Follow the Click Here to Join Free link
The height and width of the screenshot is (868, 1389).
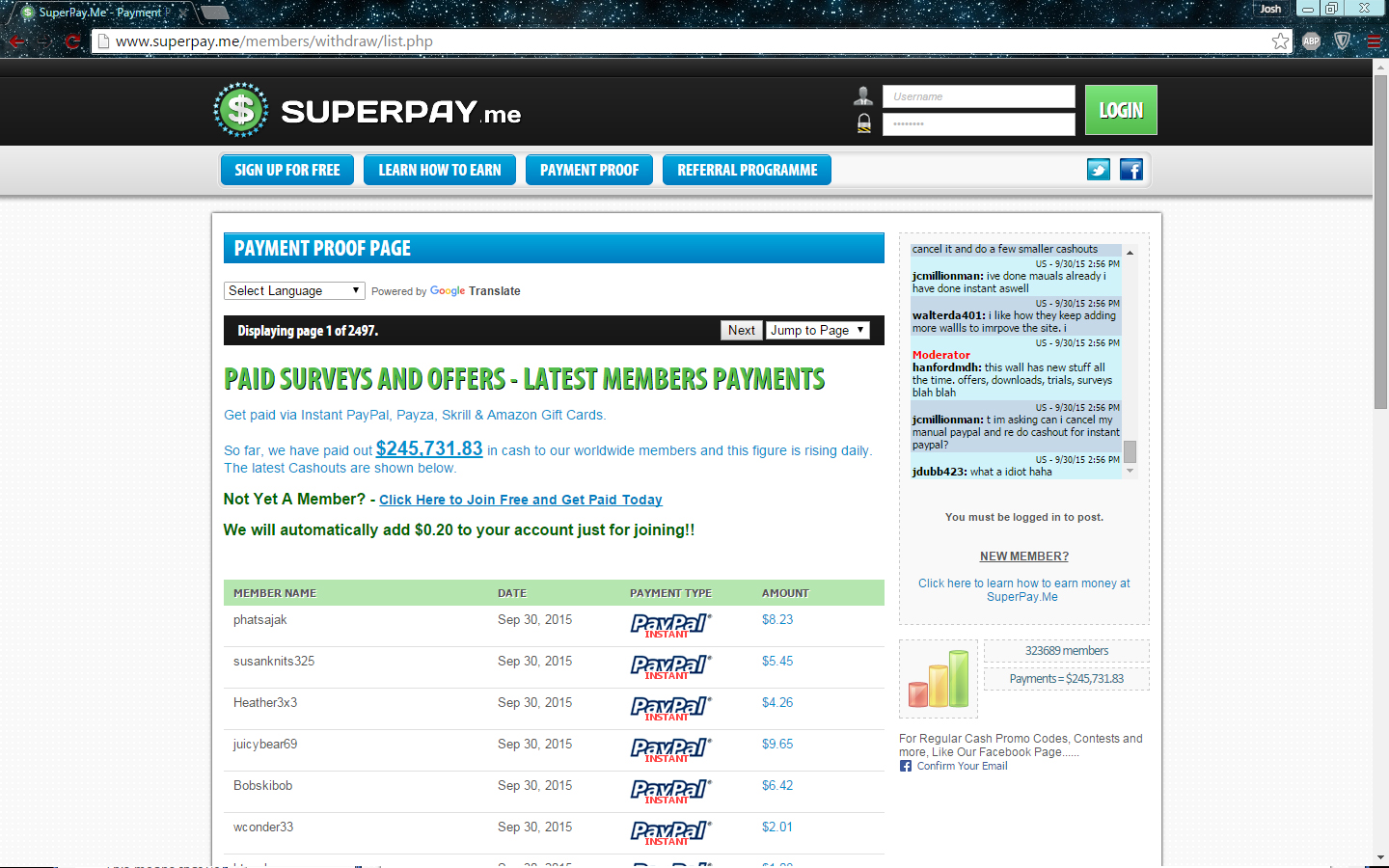tap(520, 500)
